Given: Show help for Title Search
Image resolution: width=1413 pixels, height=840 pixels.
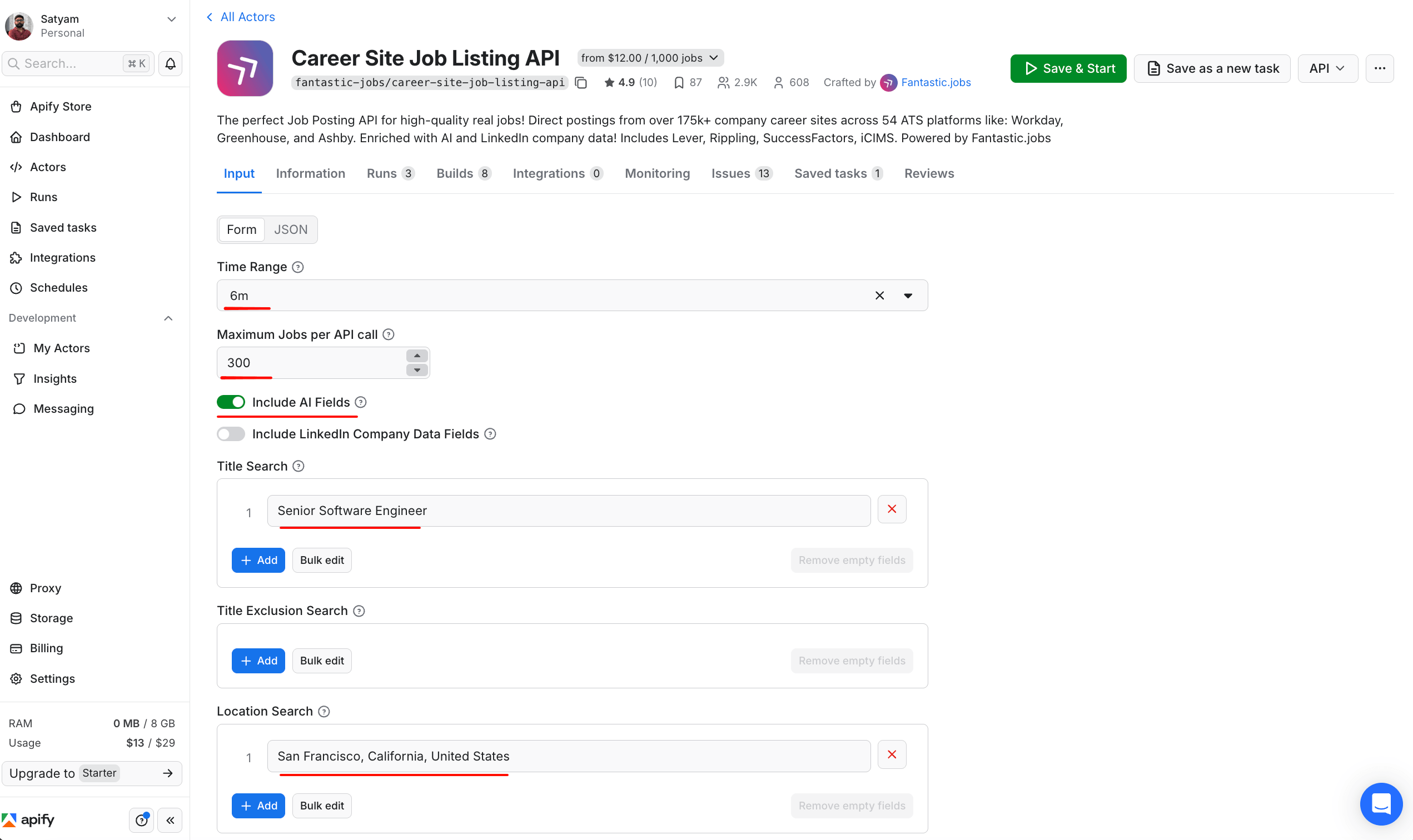Looking at the screenshot, I should (x=298, y=467).
